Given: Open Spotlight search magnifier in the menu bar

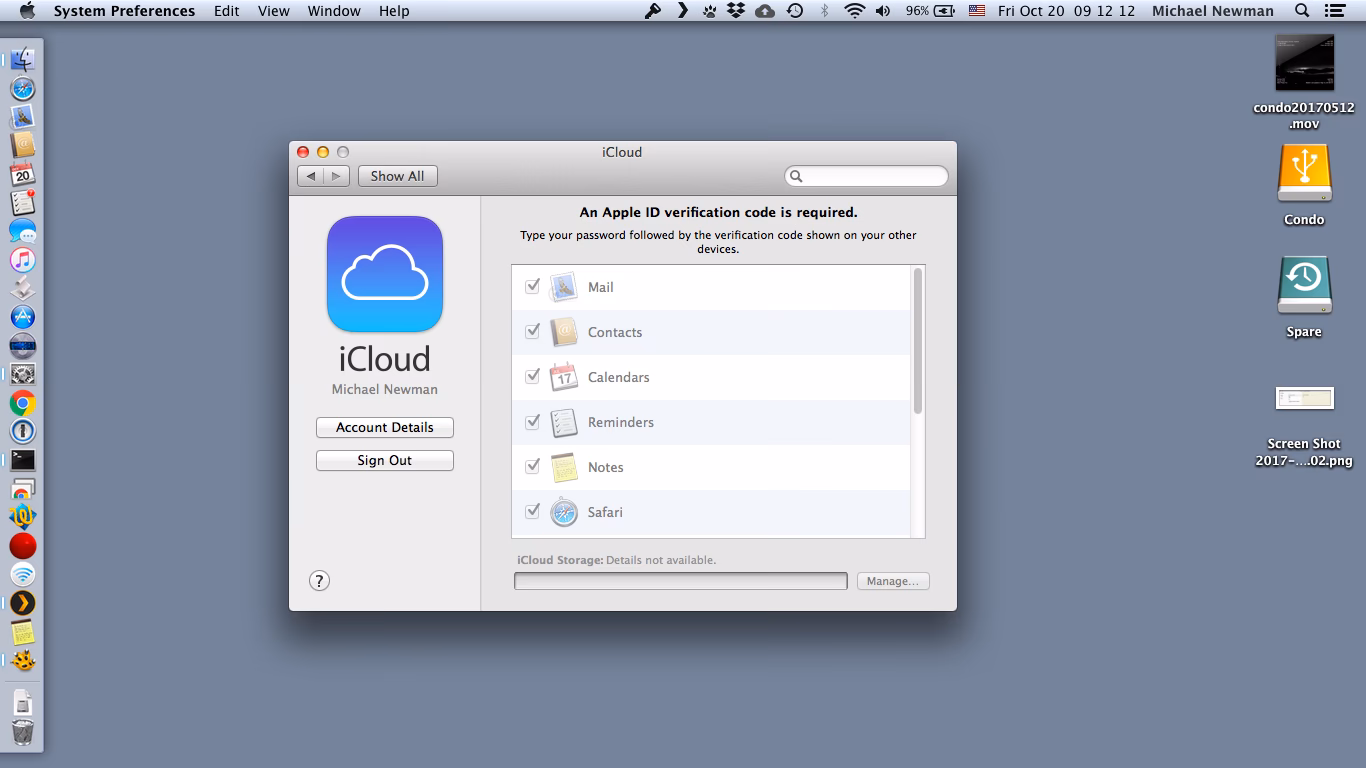Looking at the screenshot, I should [1302, 11].
